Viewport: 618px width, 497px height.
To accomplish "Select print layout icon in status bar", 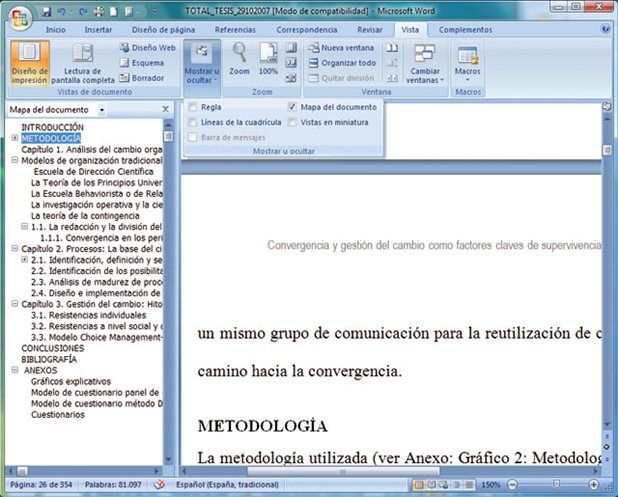I will point(419,485).
